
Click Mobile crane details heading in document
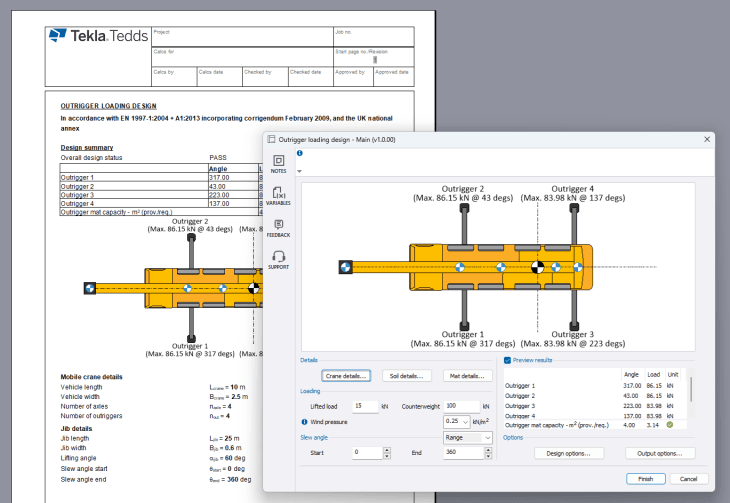coord(91,377)
